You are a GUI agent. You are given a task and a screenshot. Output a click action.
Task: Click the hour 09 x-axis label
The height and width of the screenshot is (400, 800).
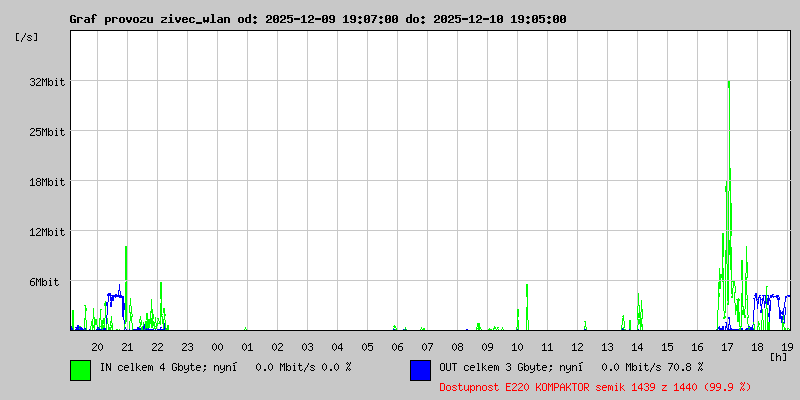click(x=487, y=347)
